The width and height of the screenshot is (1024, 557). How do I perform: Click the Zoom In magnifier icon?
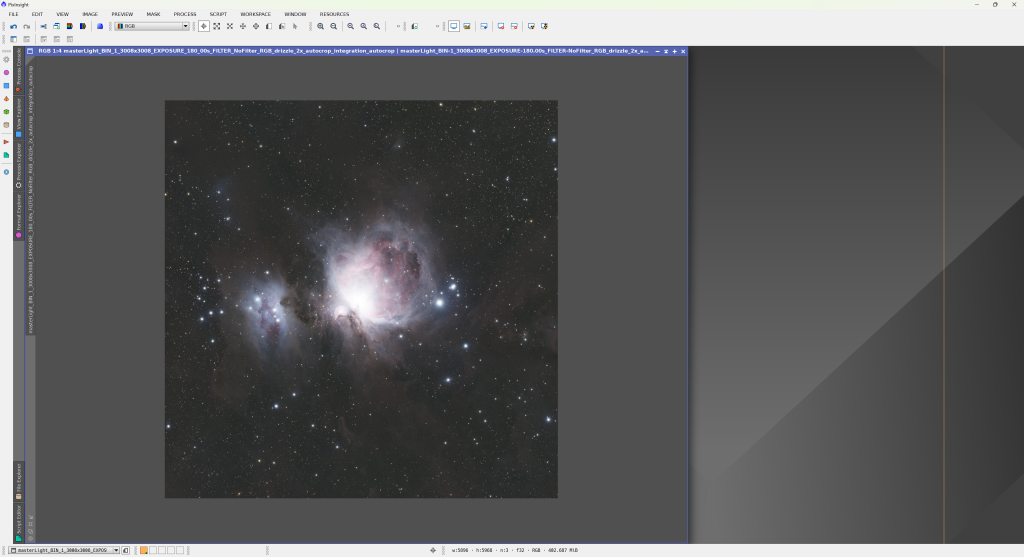tap(321, 26)
